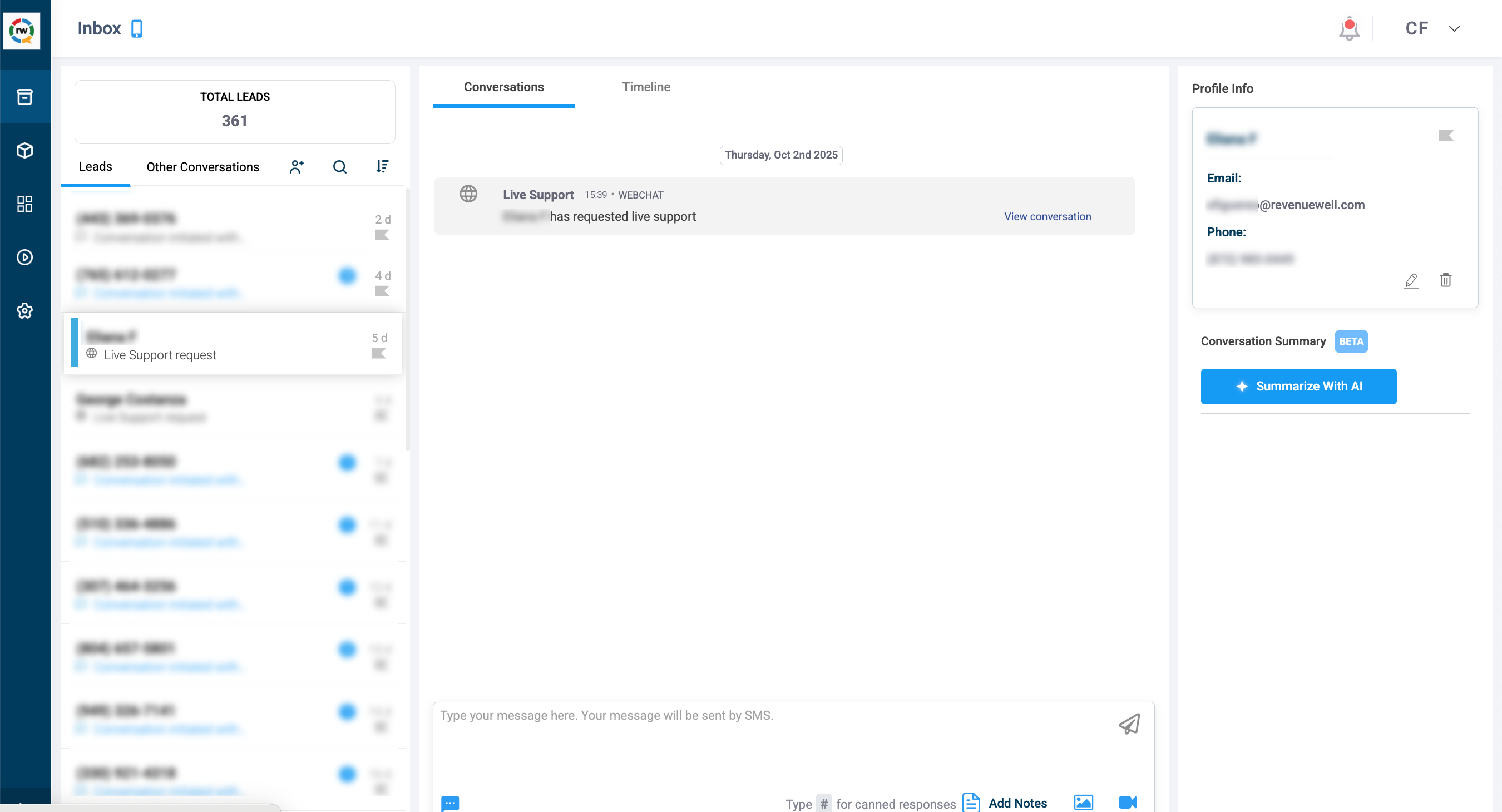The width and height of the screenshot is (1502, 812).
Task: Click the Summarize With AI button
Action: (x=1298, y=386)
